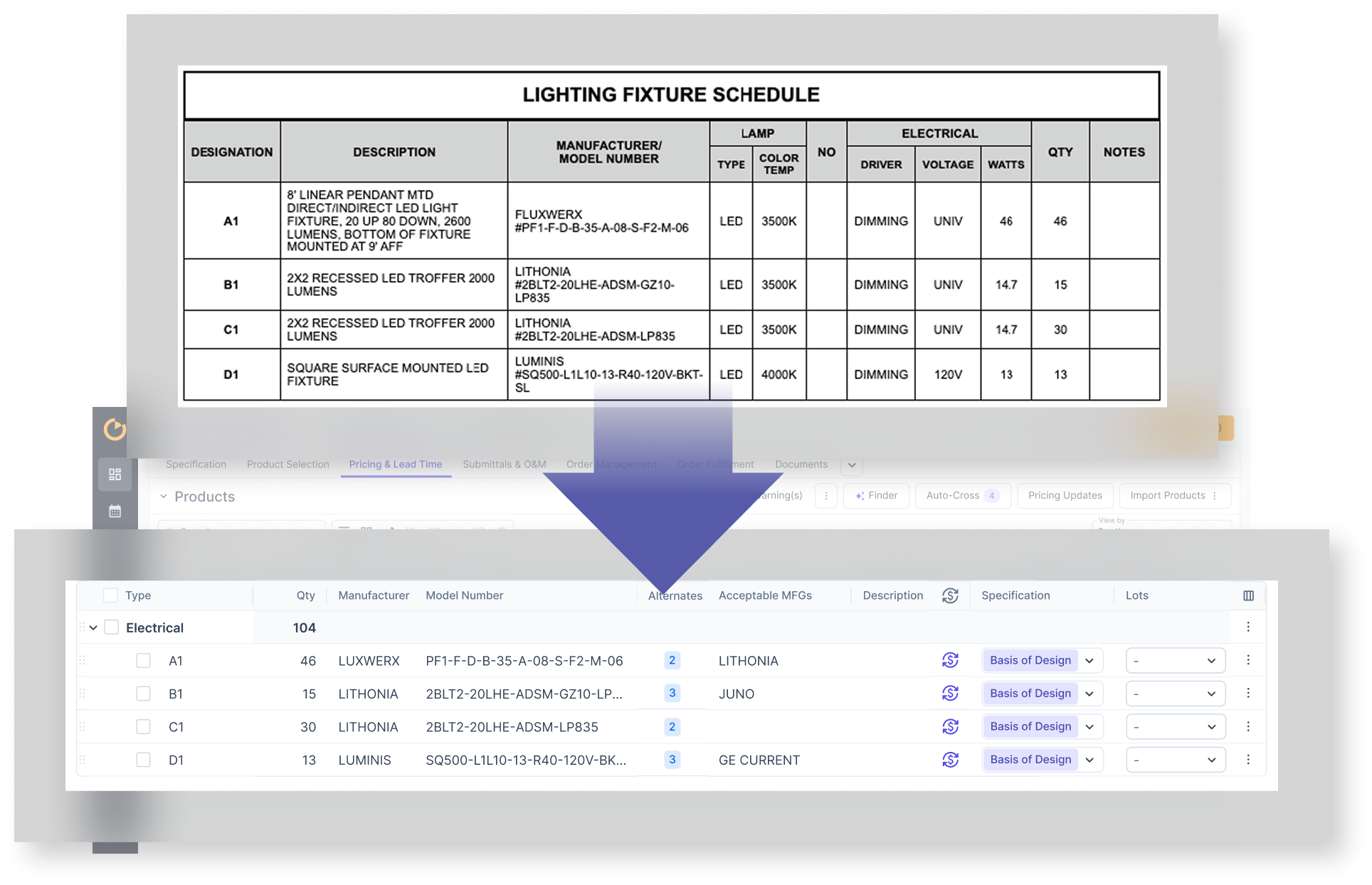This screenshot has width=1372, height=885.
Task: Open more options for A1 row
Action: [x=1248, y=660]
